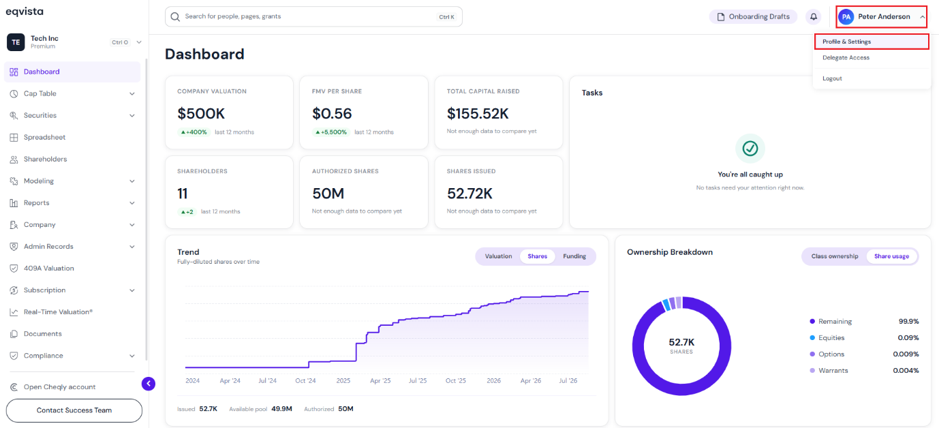The width and height of the screenshot is (939, 428).
Task: Click the eqvista logo
Action: tap(24, 11)
